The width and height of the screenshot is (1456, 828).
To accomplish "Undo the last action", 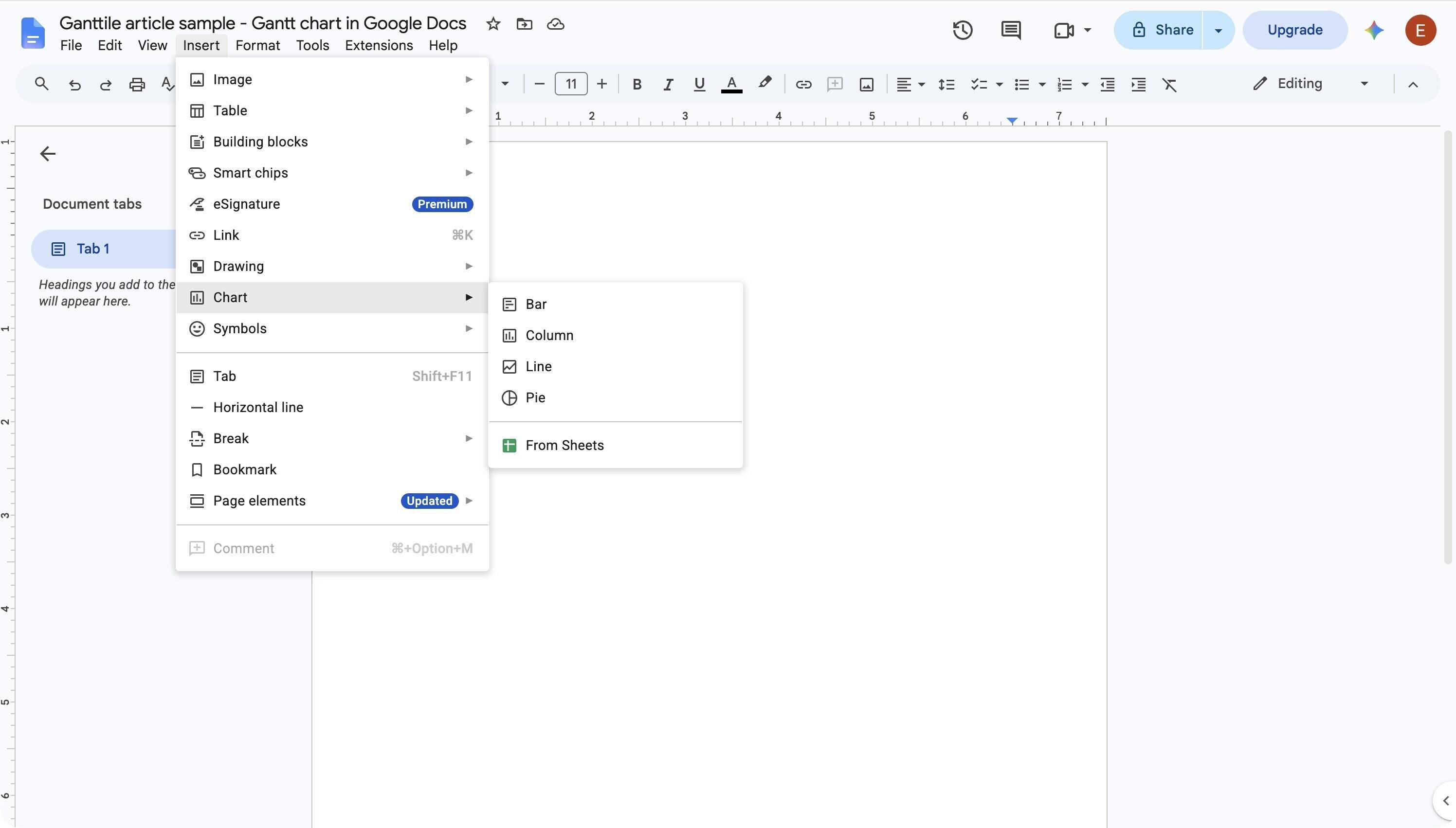I will point(74,84).
